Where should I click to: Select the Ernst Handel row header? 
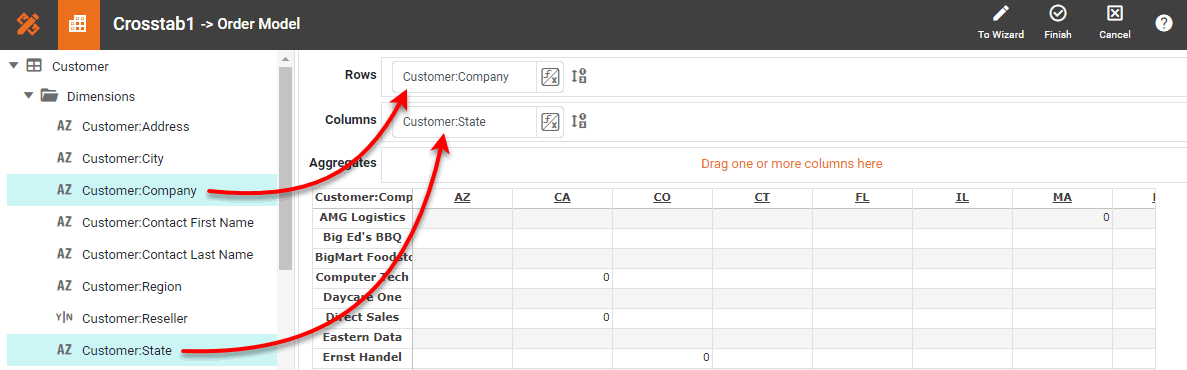pos(363,357)
